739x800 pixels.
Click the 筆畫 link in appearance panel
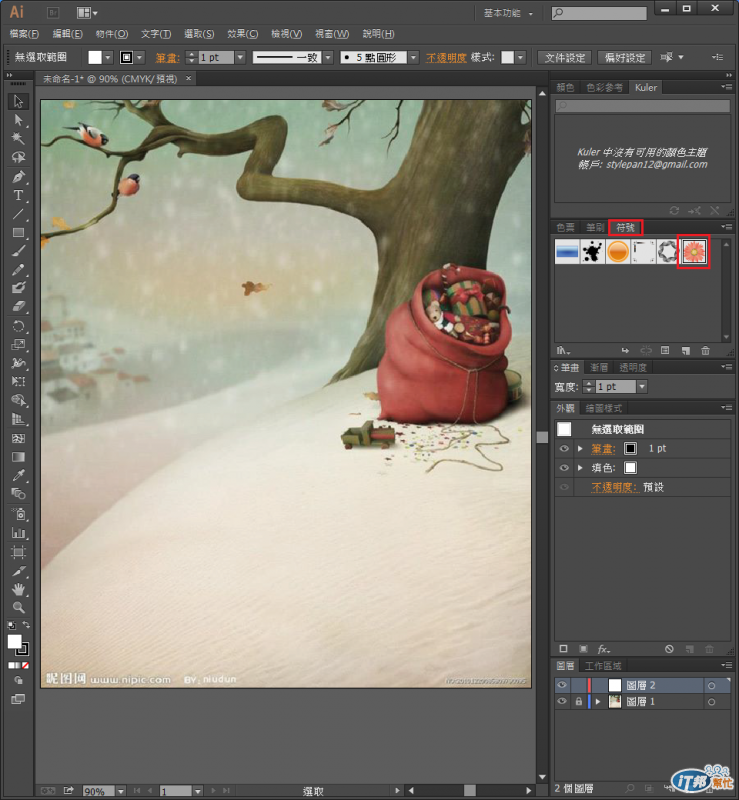[x=603, y=448]
